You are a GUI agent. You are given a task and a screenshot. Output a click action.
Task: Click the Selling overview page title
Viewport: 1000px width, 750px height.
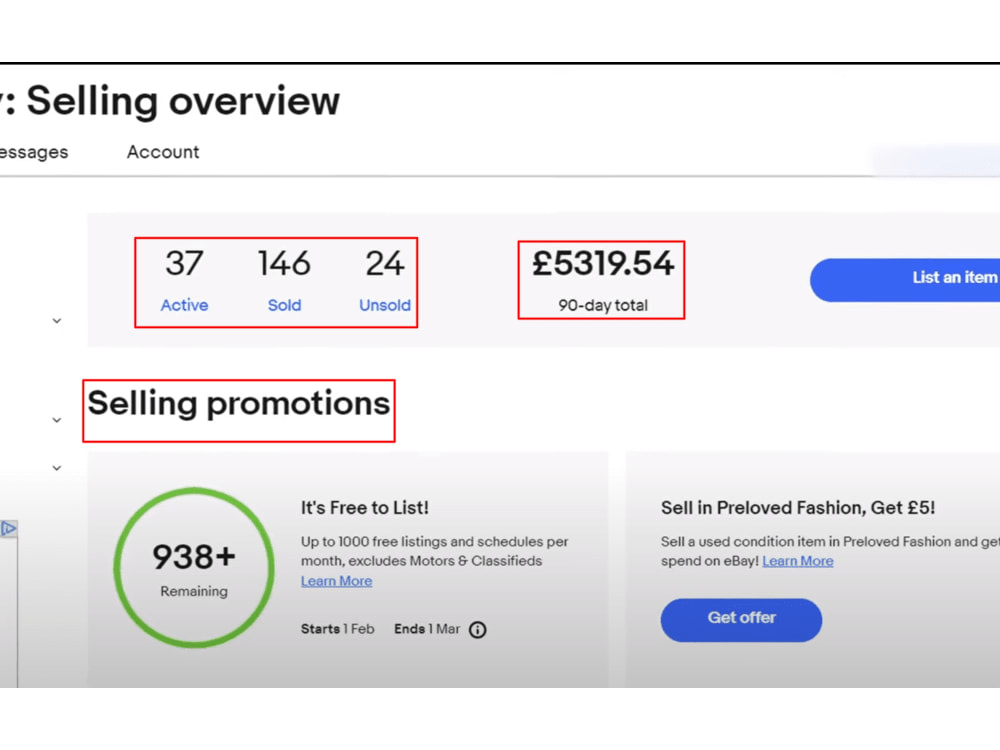182,101
